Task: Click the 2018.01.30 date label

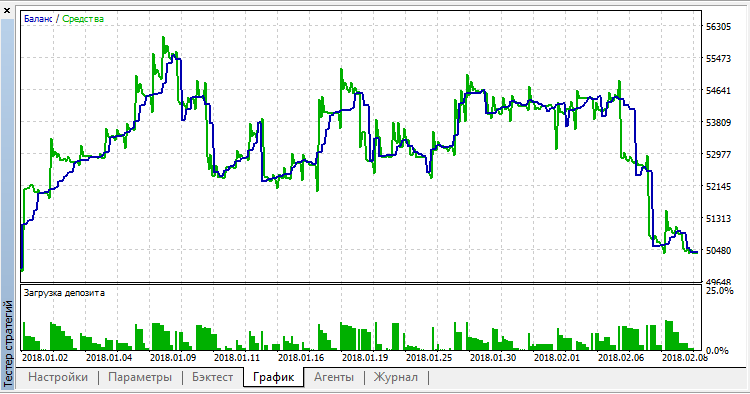Action: (493, 358)
